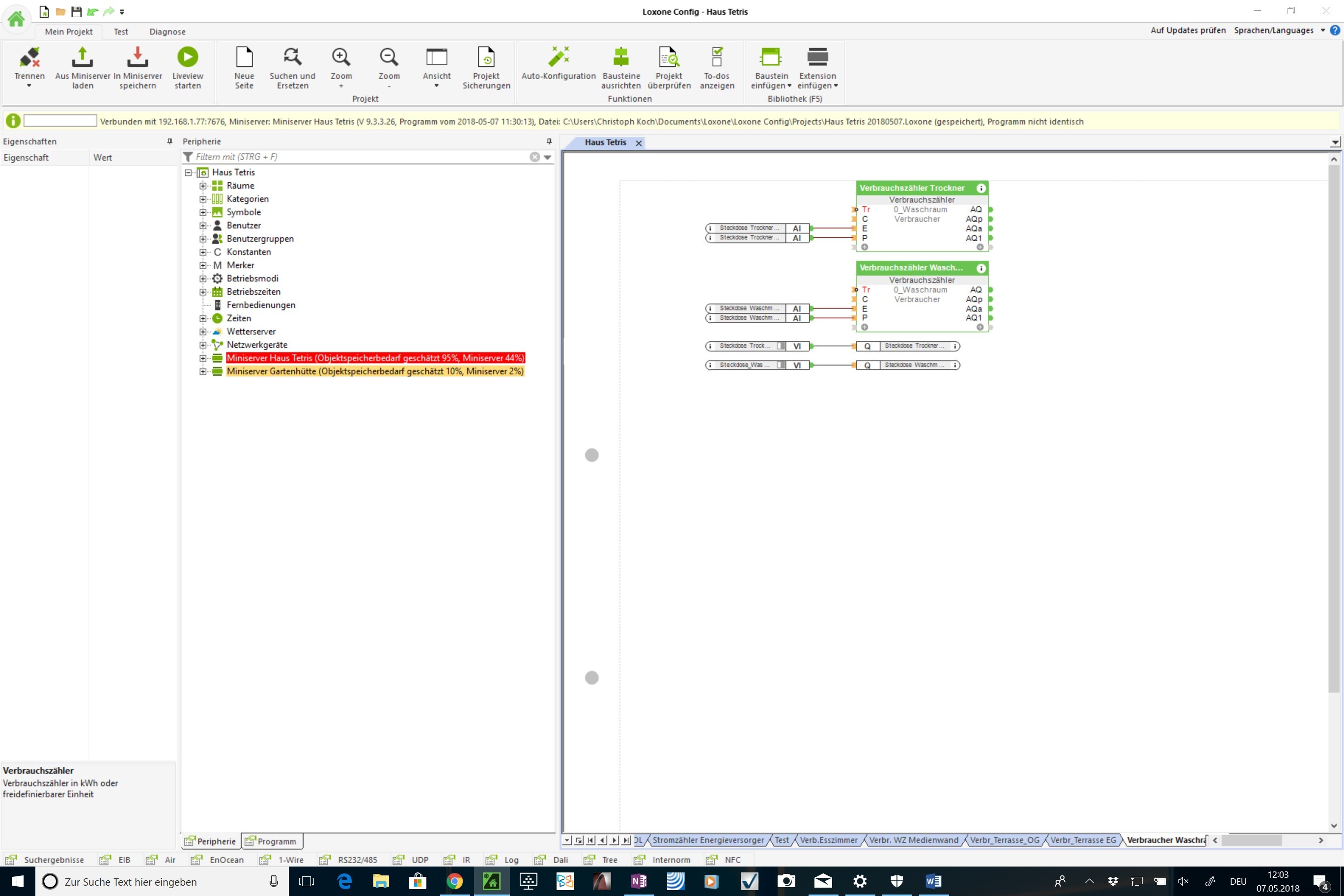Viewport: 1344px width, 896px height.
Task: Pin the Peripherie panel
Action: (x=549, y=141)
